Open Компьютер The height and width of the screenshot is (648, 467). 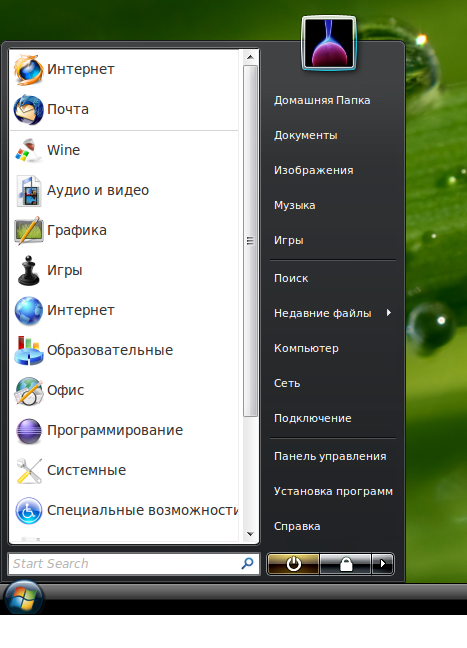306,348
